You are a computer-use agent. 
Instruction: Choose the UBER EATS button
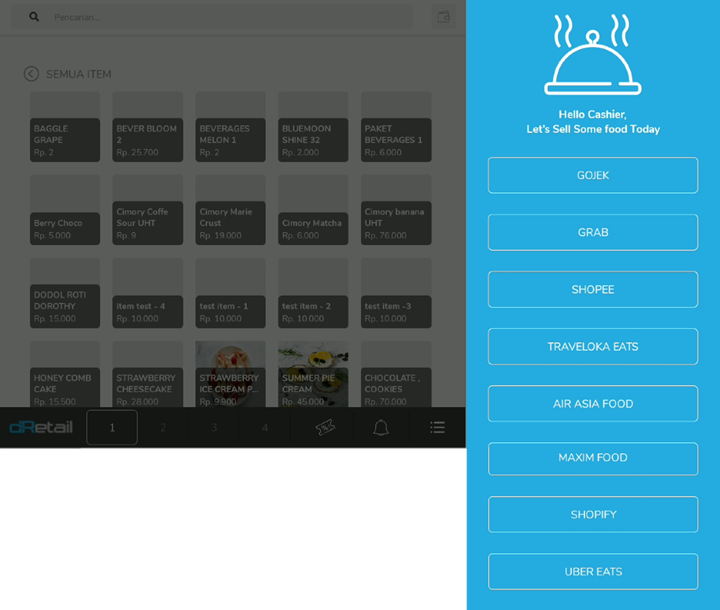593,571
